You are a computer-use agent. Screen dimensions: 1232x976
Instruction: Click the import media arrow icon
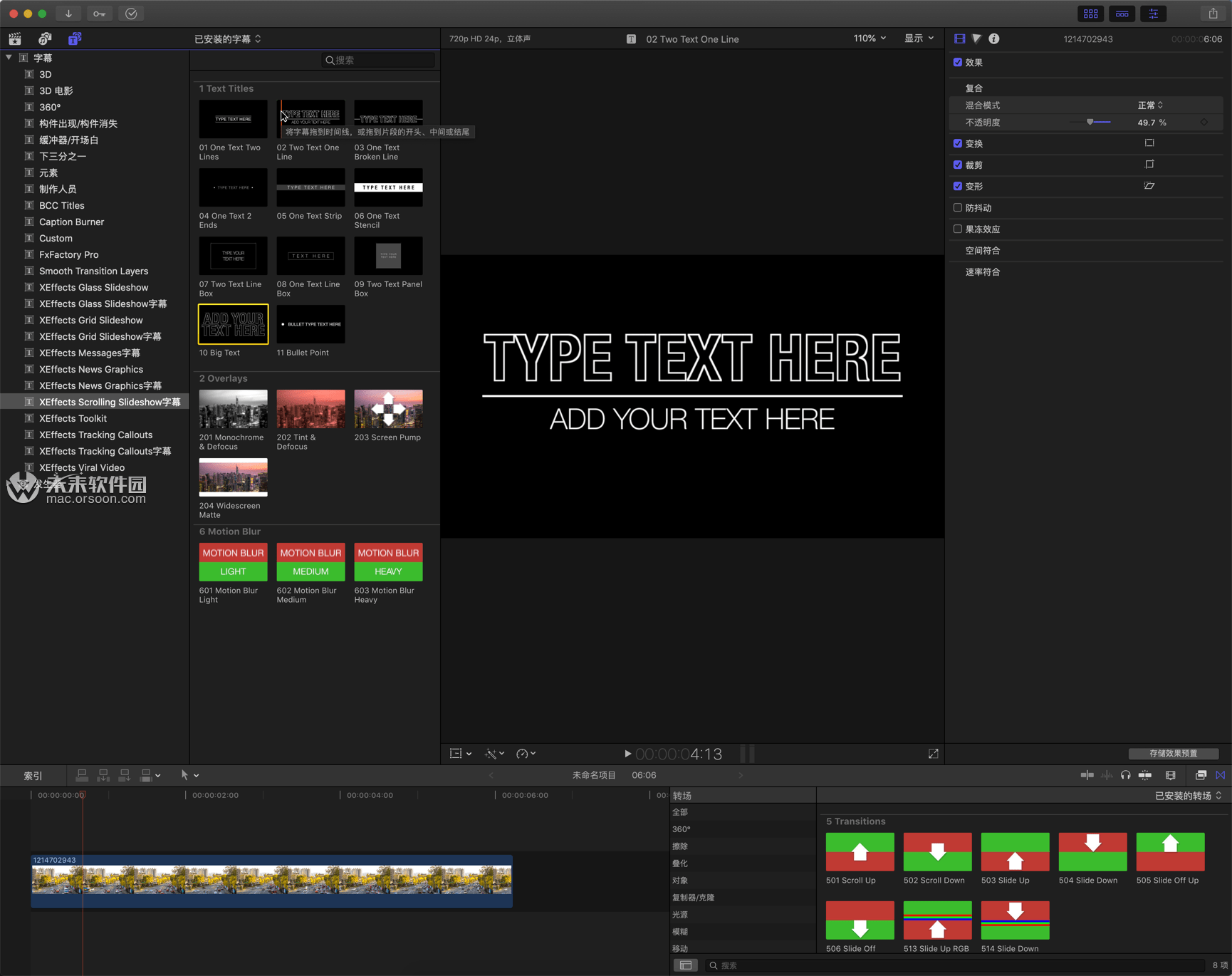click(68, 14)
